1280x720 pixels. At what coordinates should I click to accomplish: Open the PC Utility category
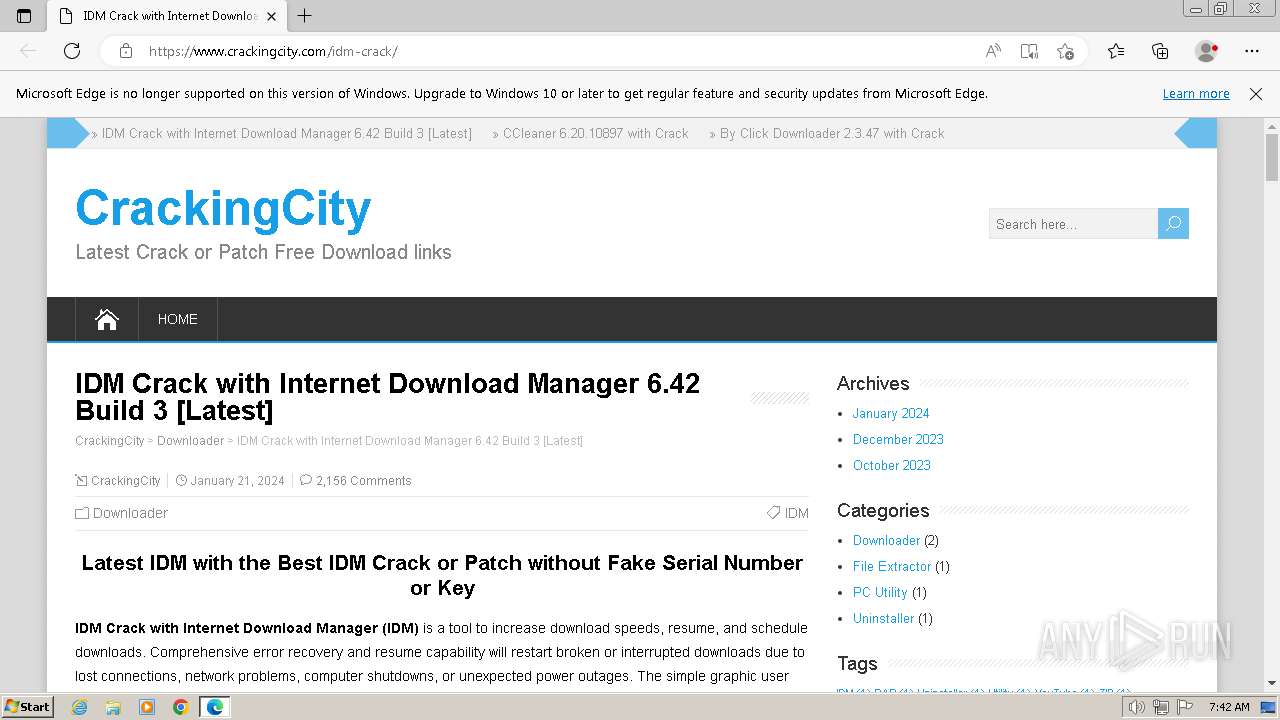pyautogui.click(x=880, y=592)
